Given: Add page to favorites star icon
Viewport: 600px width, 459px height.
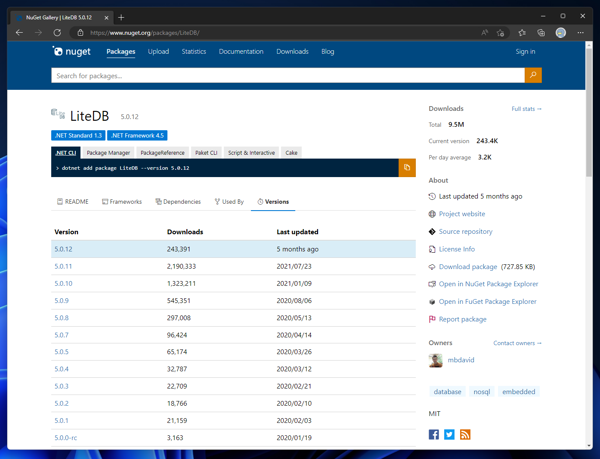Looking at the screenshot, I should [500, 33].
